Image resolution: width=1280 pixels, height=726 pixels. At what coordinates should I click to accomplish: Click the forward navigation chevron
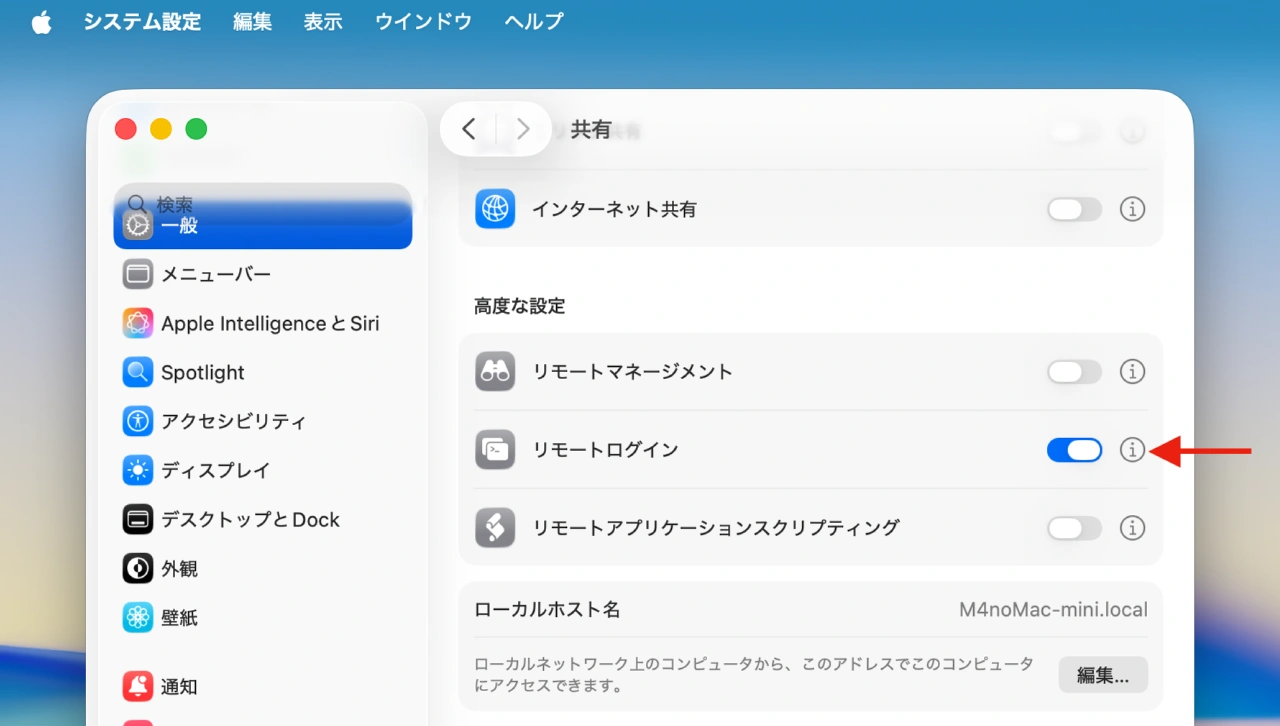tap(523, 129)
